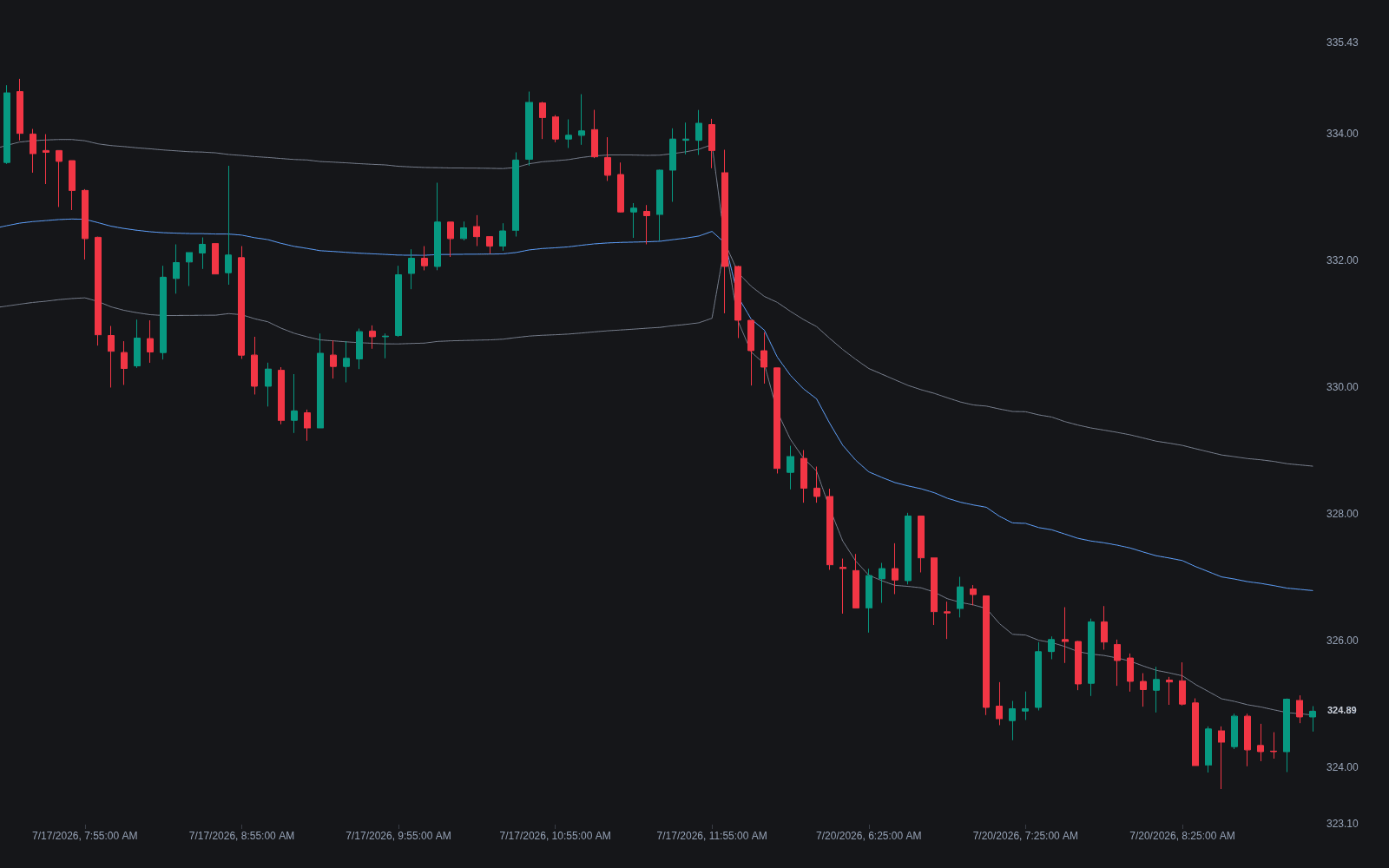
Task: Select the 326.00 price axis label
Action: click(x=1342, y=641)
